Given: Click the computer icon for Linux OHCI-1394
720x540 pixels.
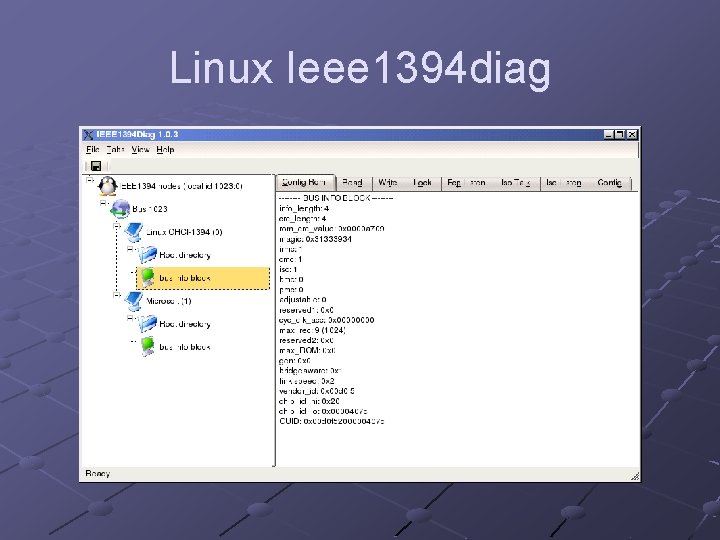Looking at the screenshot, I should pyautogui.click(x=134, y=232).
